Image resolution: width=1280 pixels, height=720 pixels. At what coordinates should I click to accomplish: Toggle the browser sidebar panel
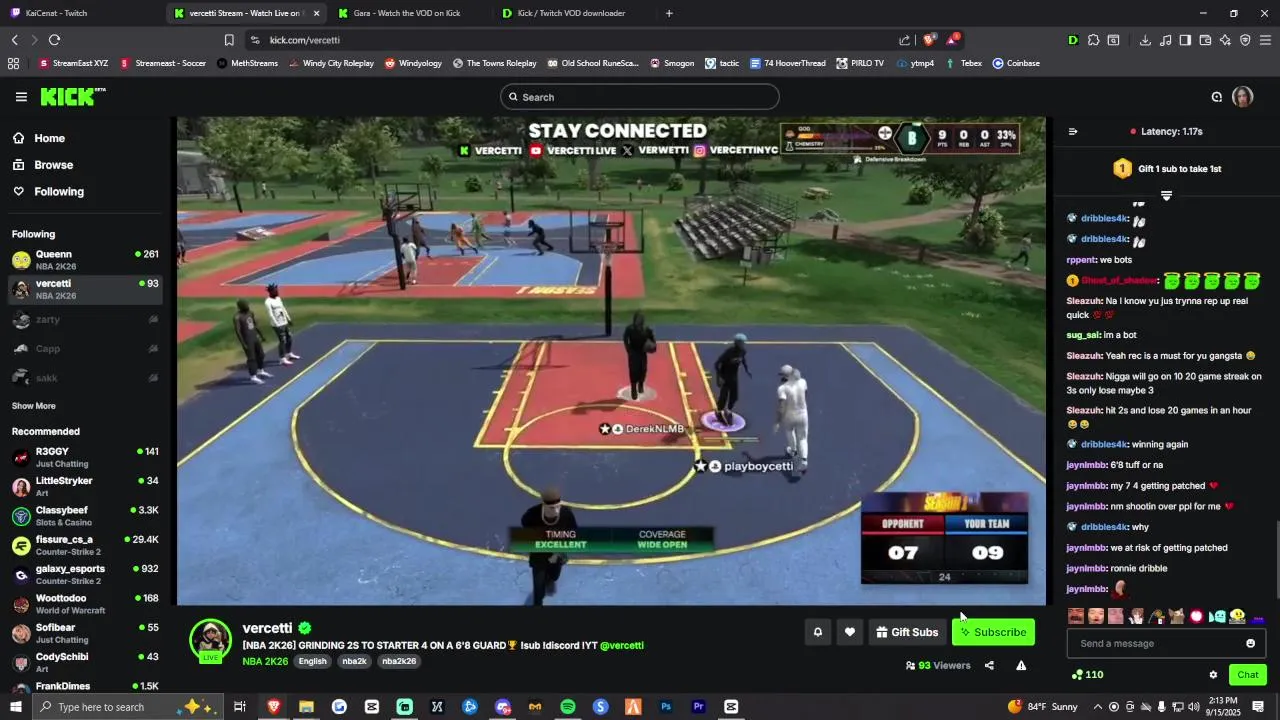click(x=1185, y=40)
